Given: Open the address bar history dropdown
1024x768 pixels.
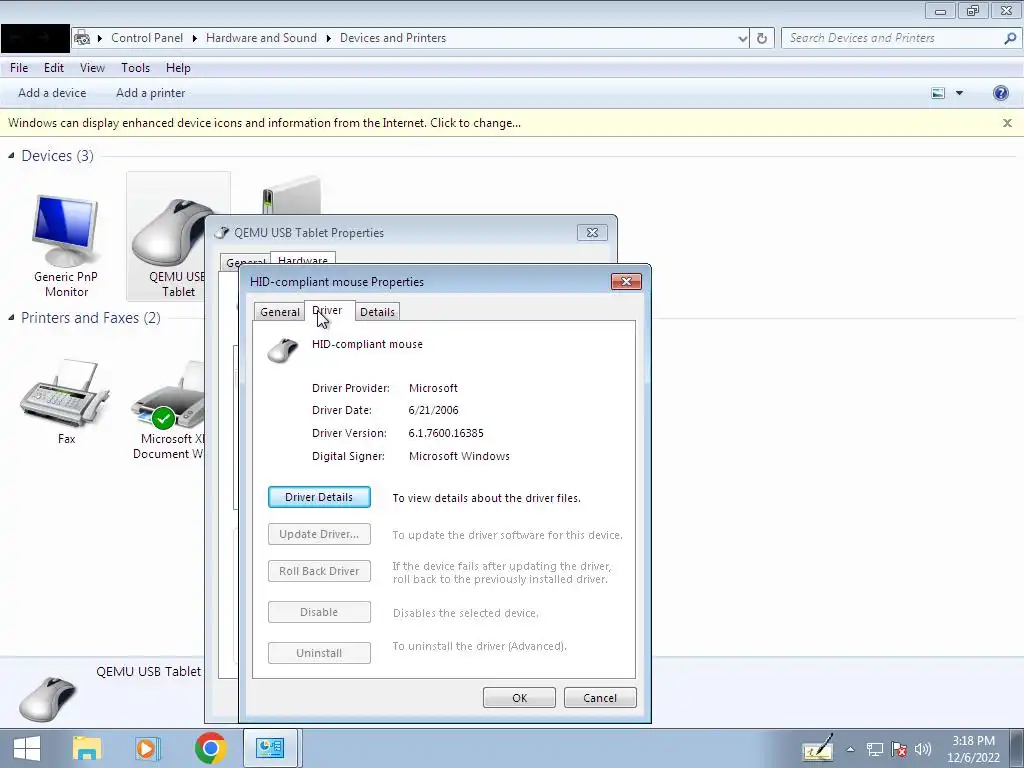Looking at the screenshot, I should (743, 39).
